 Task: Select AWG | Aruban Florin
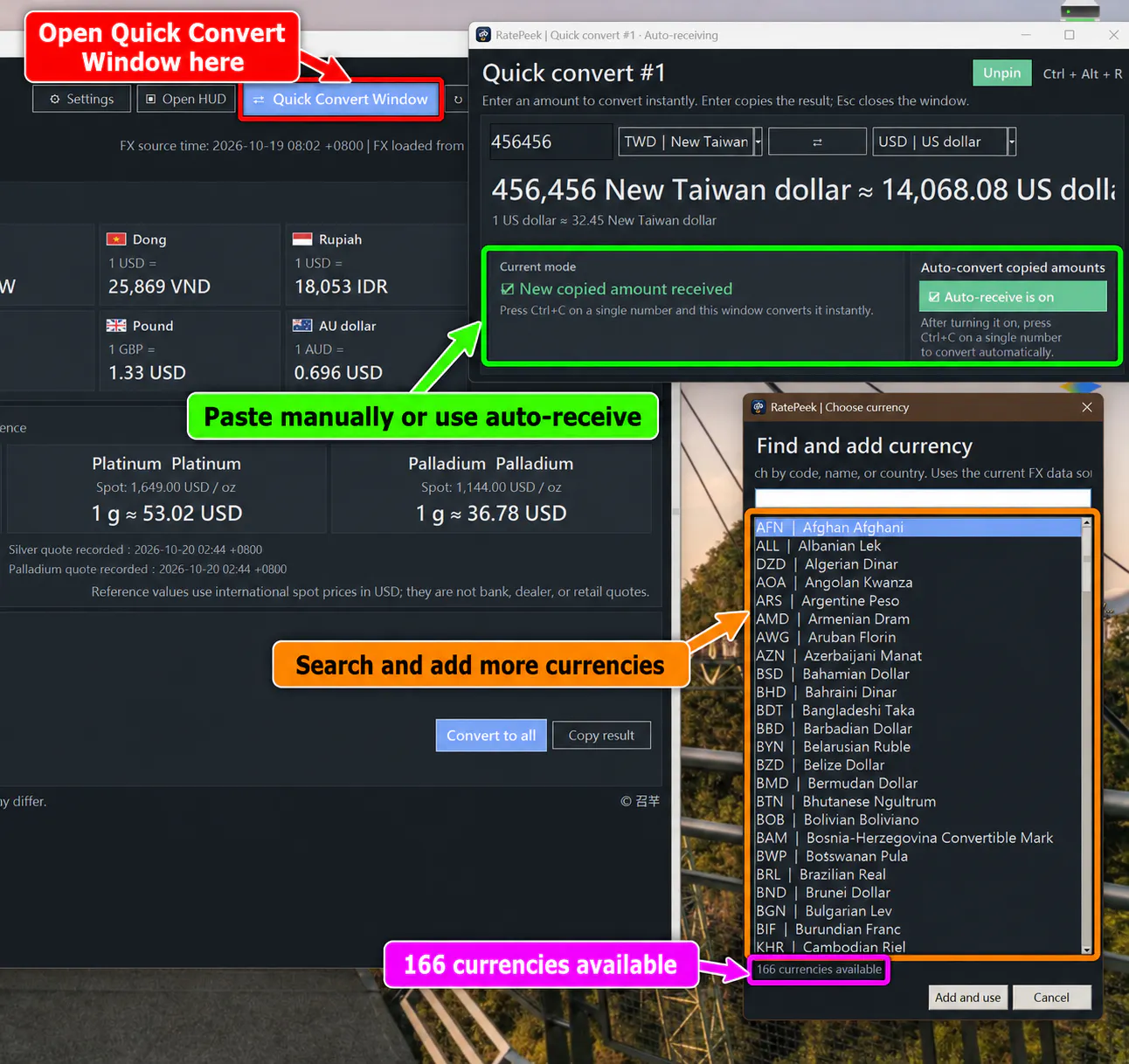pos(918,638)
